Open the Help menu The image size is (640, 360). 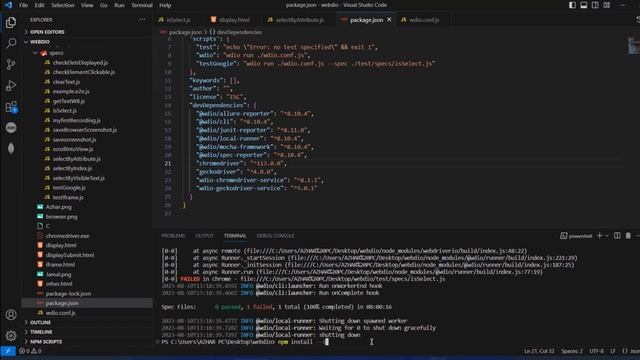[165, 5]
